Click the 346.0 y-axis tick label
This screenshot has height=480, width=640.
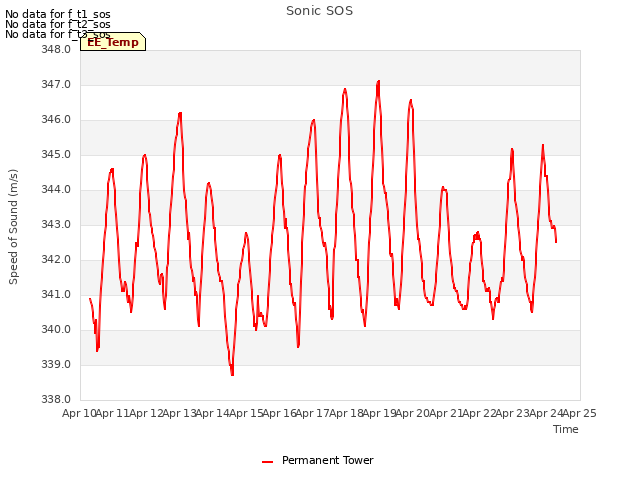click(56, 120)
